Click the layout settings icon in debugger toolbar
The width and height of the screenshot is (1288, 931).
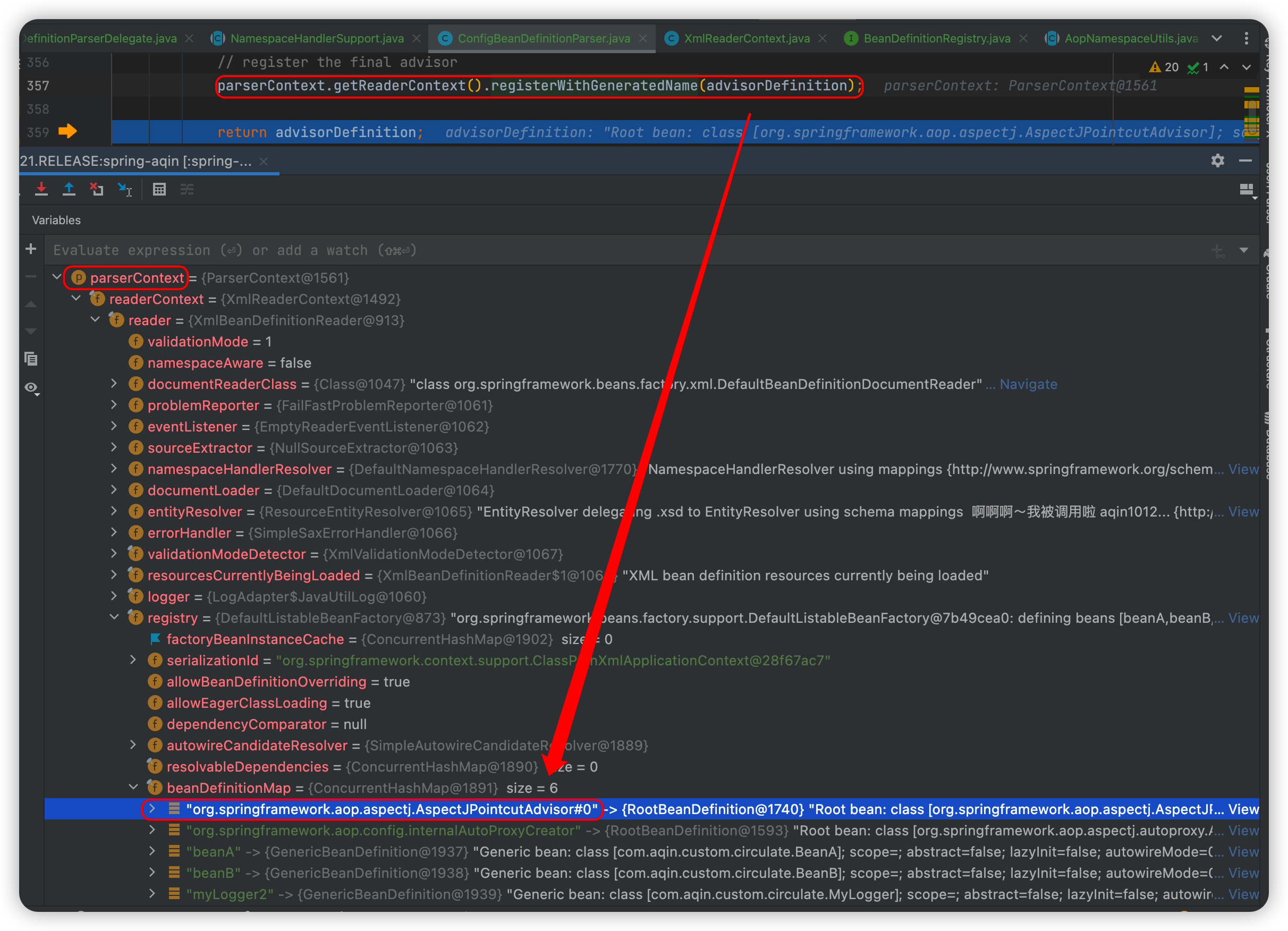1247,190
